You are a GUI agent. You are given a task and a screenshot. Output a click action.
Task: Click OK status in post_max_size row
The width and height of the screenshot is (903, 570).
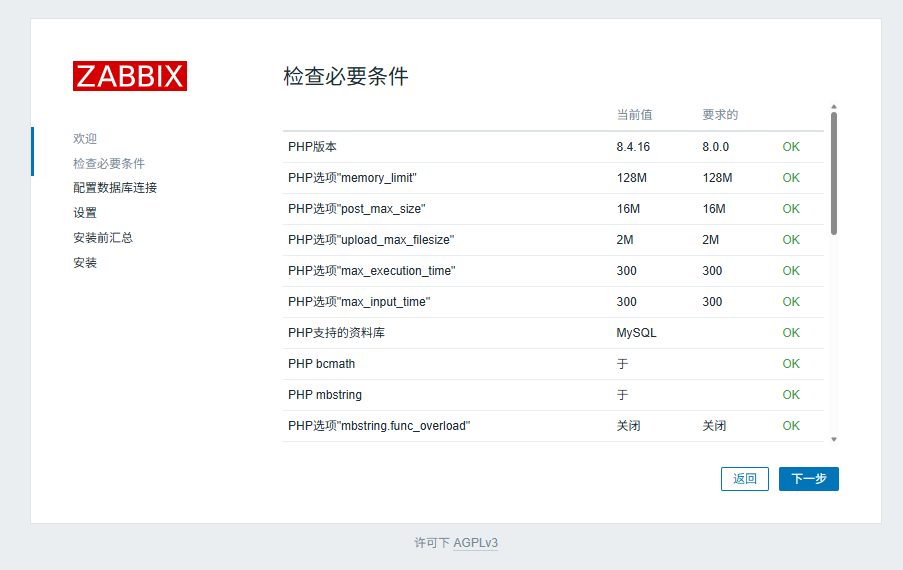[791, 209]
